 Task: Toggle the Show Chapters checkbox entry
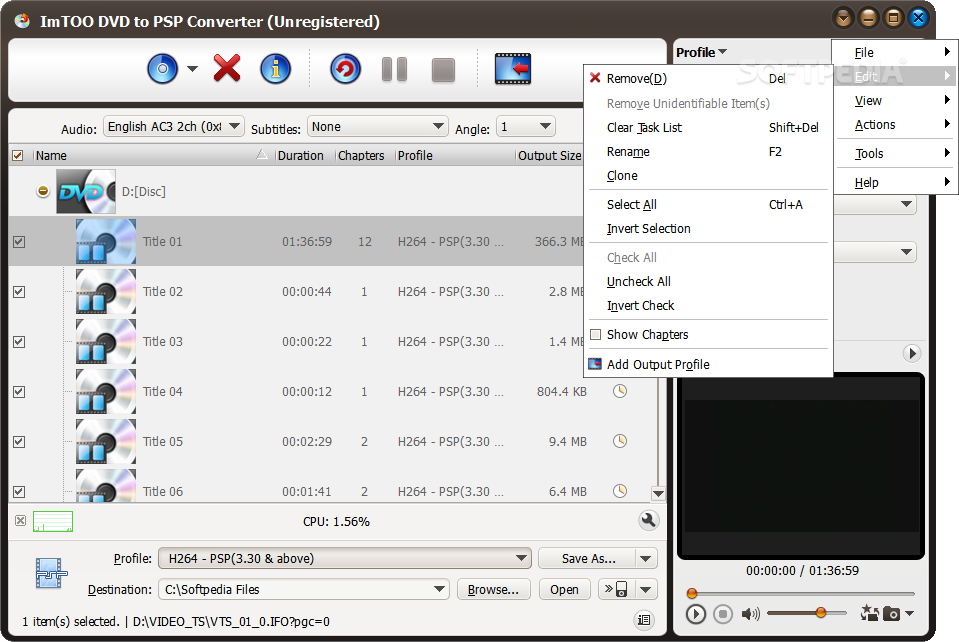pos(708,334)
